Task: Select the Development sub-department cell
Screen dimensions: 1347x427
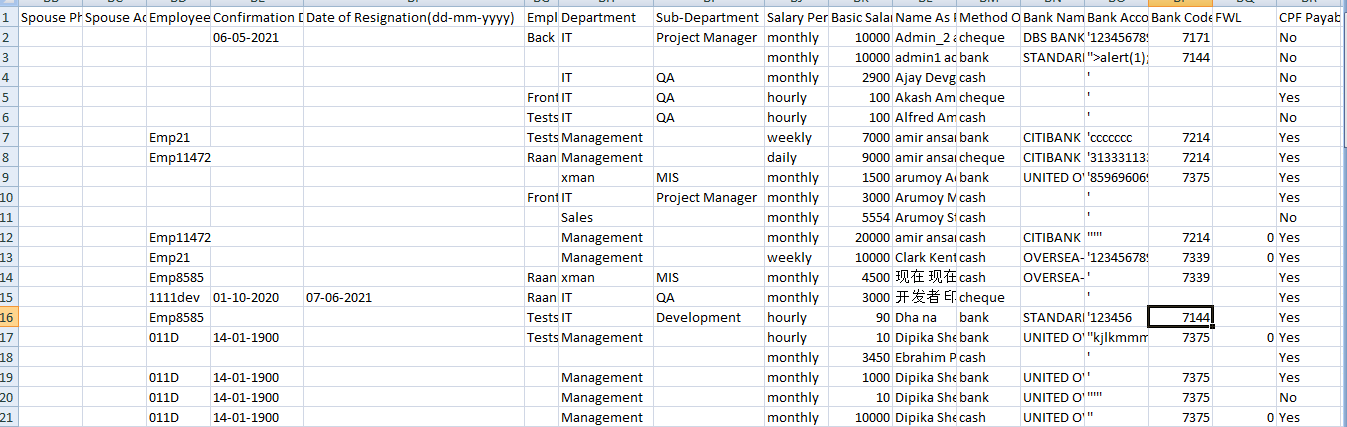Action: coord(709,317)
